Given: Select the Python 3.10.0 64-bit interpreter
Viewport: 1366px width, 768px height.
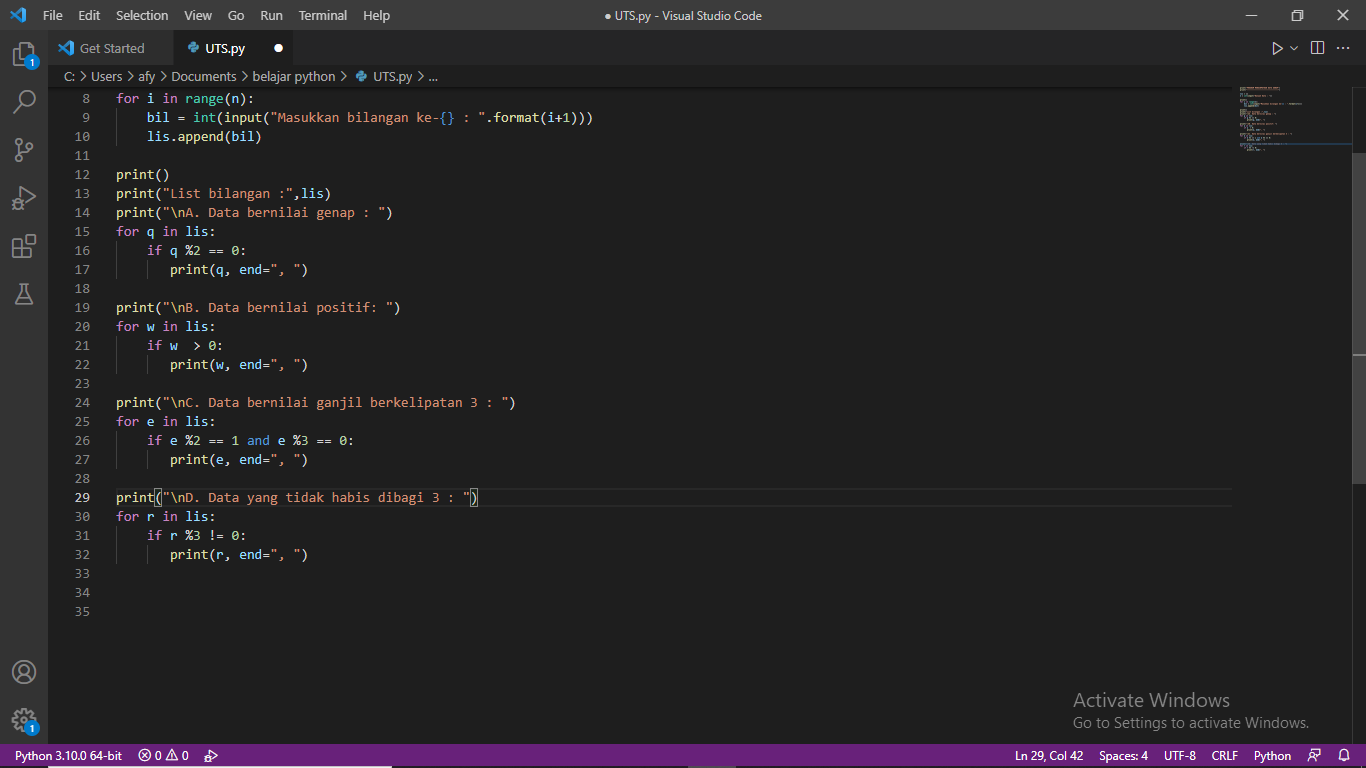Looking at the screenshot, I should pos(68,756).
